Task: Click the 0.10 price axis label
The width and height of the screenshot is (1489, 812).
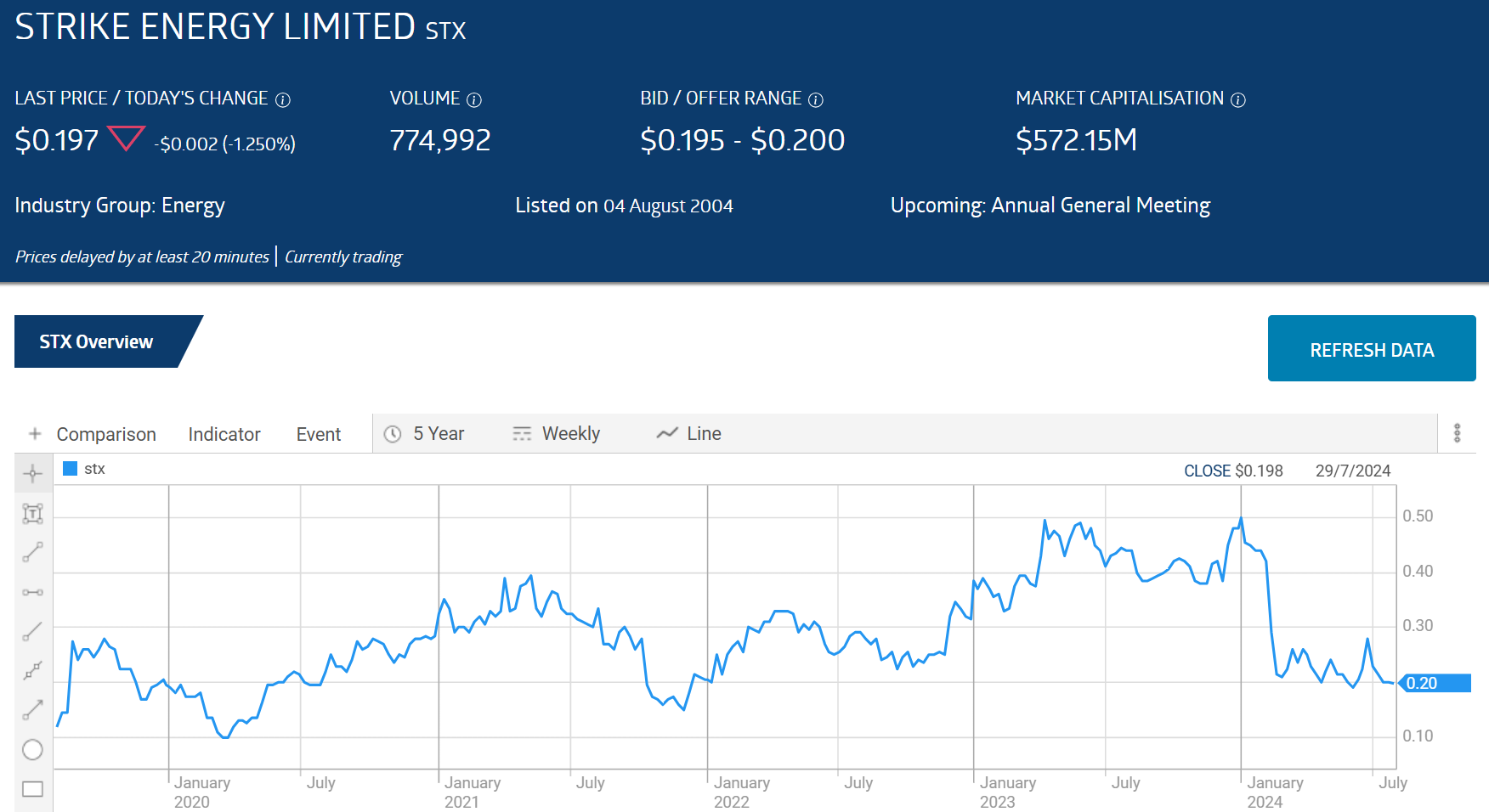Action: 1418,736
